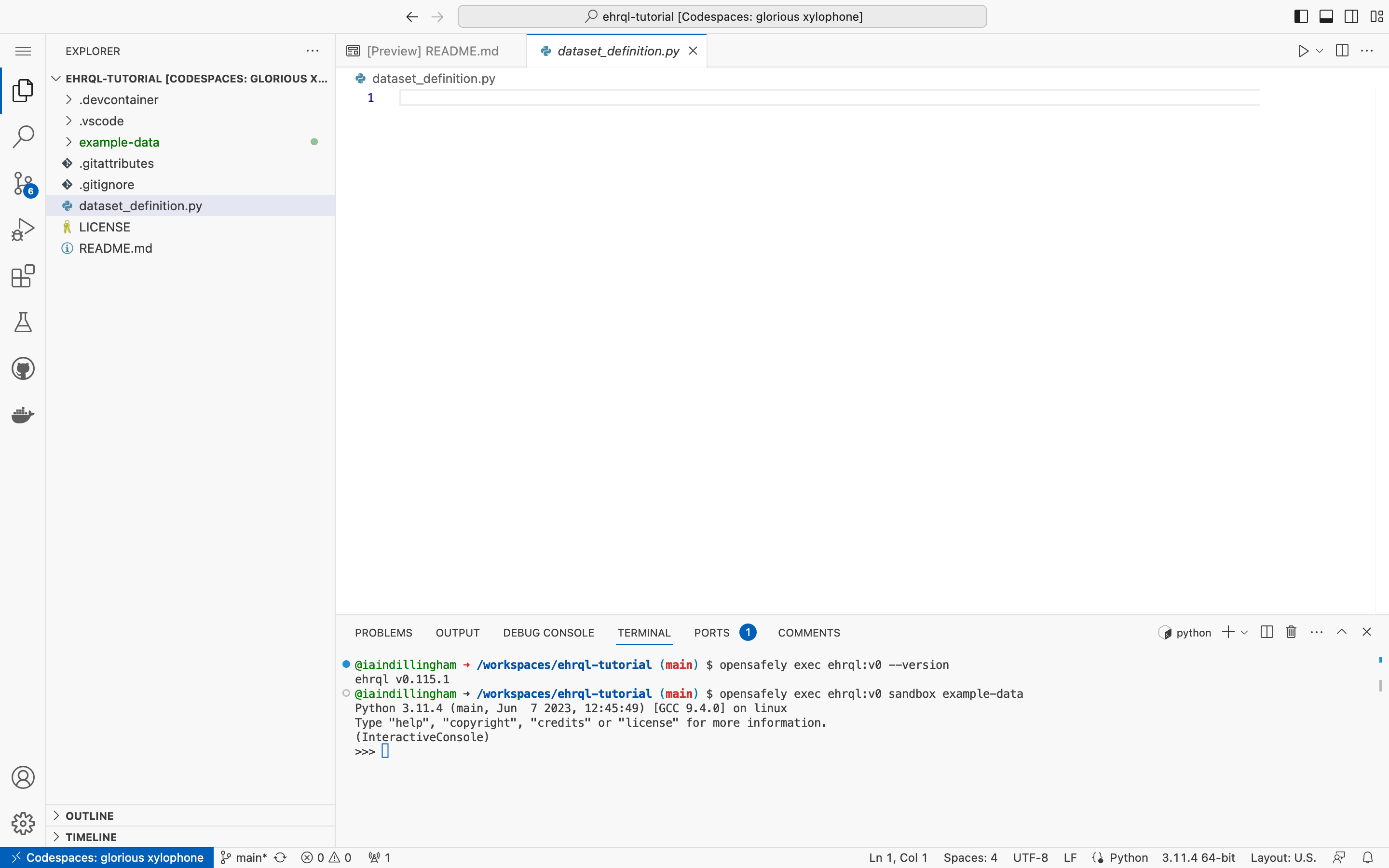The height and width of the screenshot is (868, 1389).
Task: Click the command center search box
Action: [x=722, y=17]
